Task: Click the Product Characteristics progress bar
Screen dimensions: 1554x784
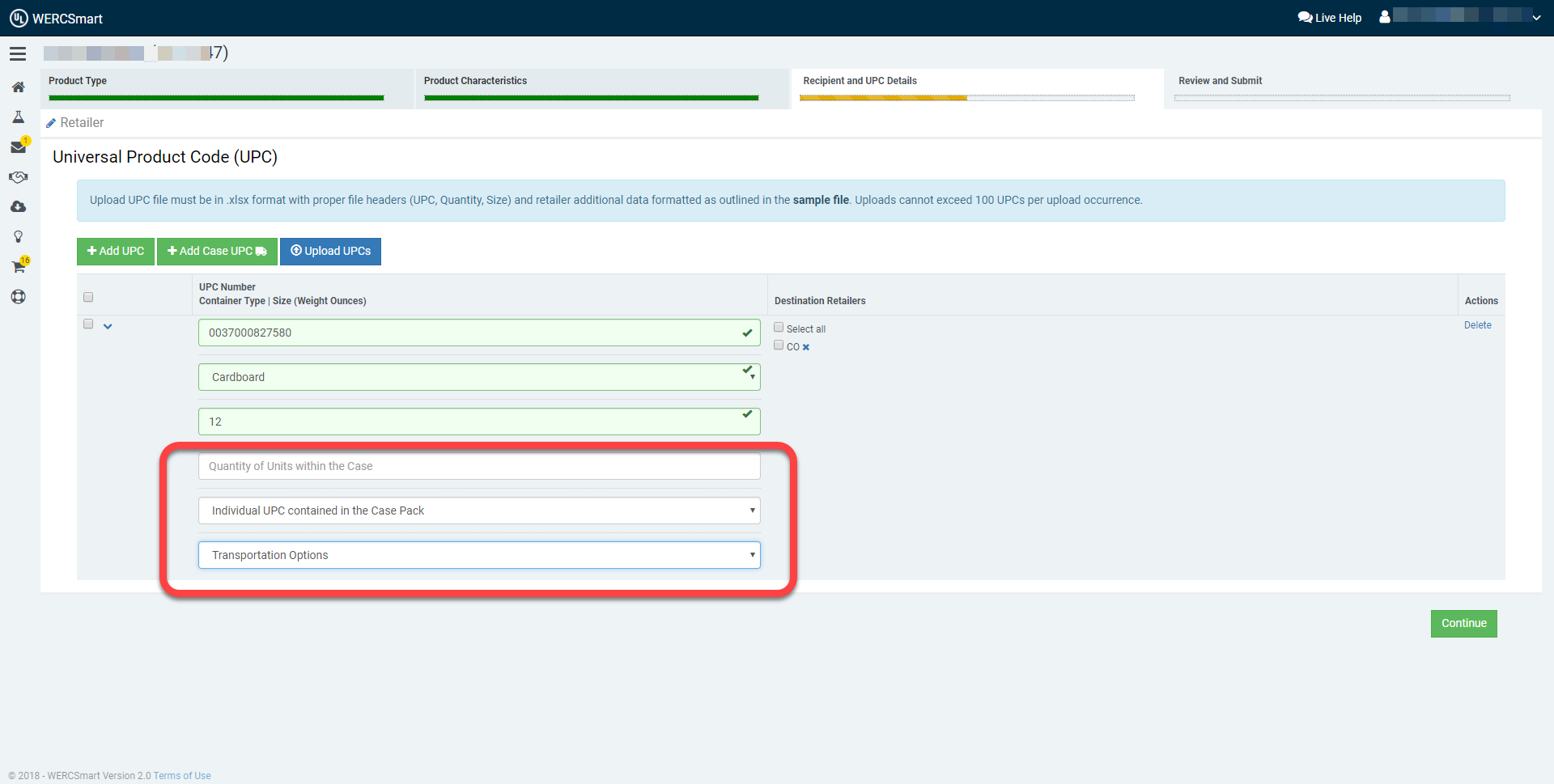Action: tap(592, 98)
